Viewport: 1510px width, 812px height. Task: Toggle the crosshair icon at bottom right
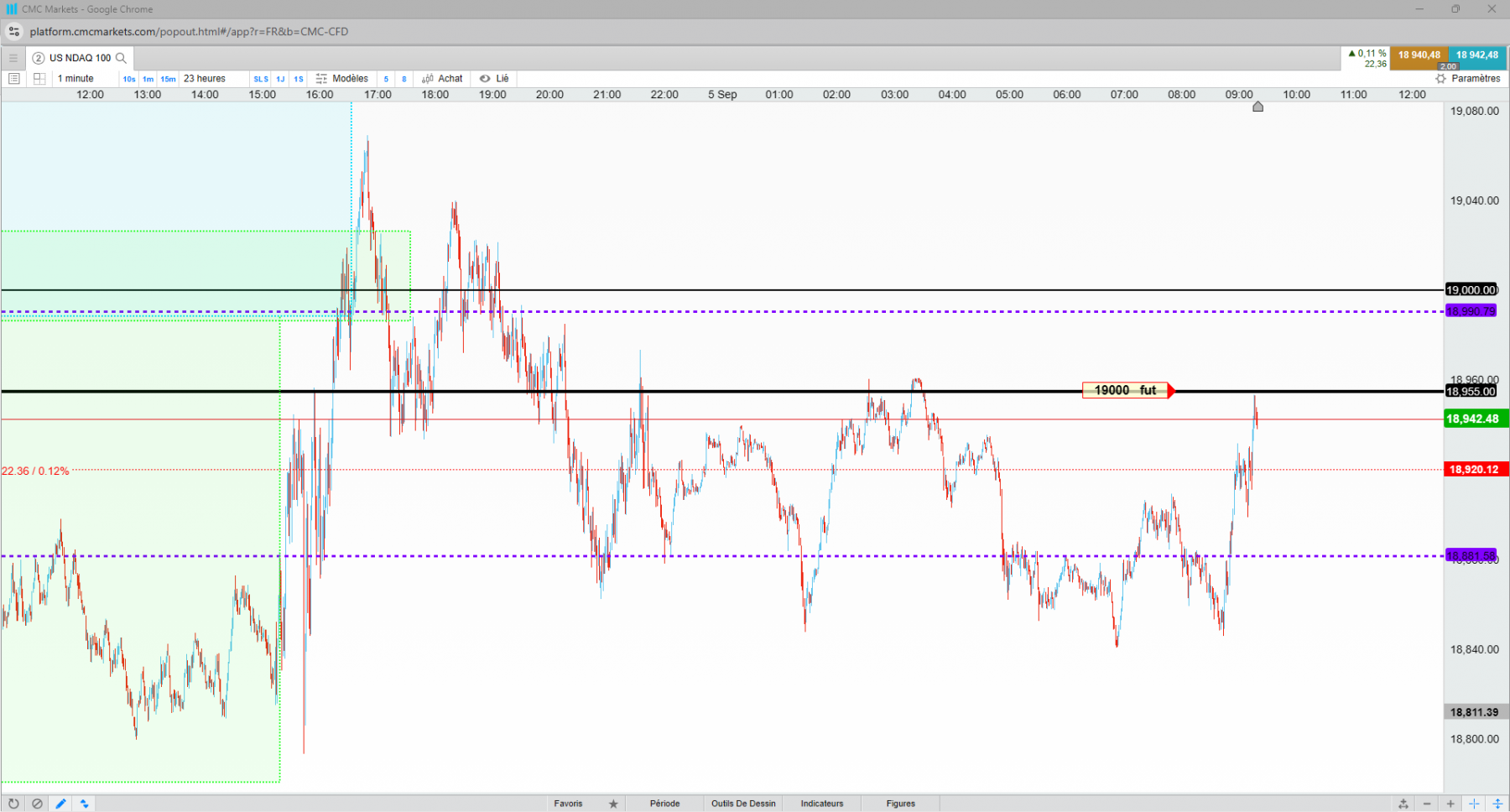1474,804
